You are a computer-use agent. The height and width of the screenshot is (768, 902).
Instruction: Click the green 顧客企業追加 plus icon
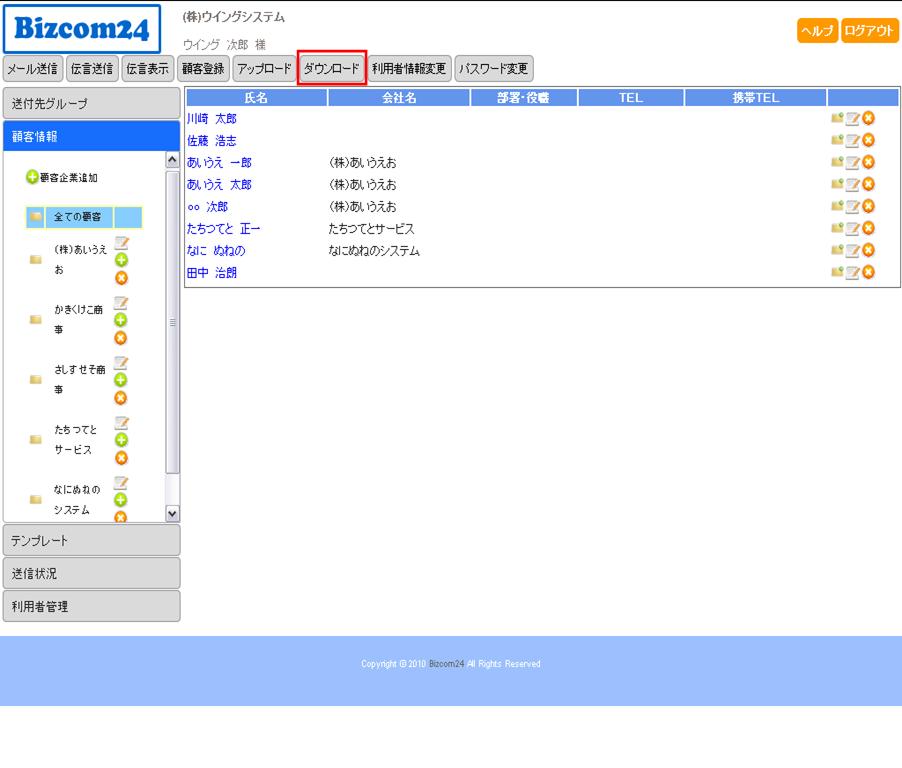(32, 177)
